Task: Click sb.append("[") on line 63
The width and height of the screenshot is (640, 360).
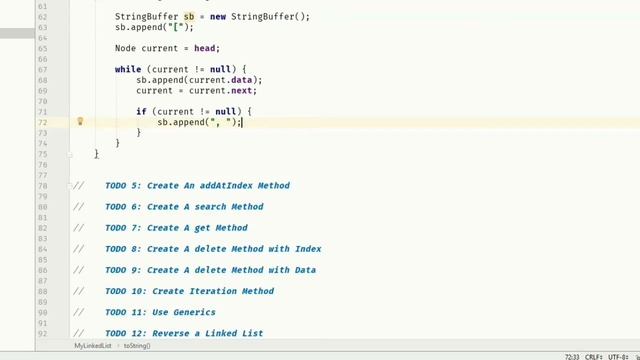Action: click(154, 27)
